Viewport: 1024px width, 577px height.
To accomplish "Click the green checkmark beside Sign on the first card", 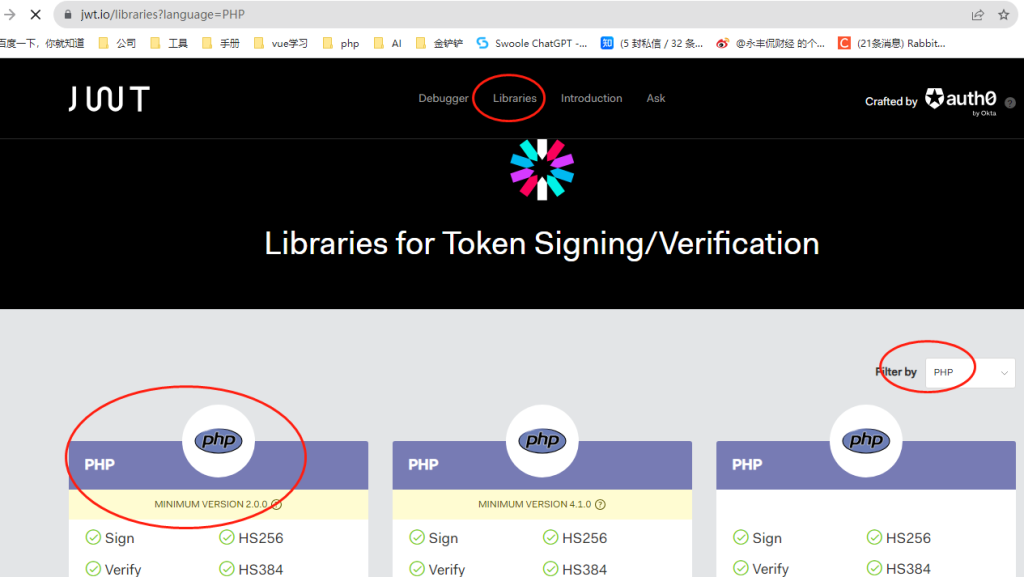I will [x=94, y=538].
